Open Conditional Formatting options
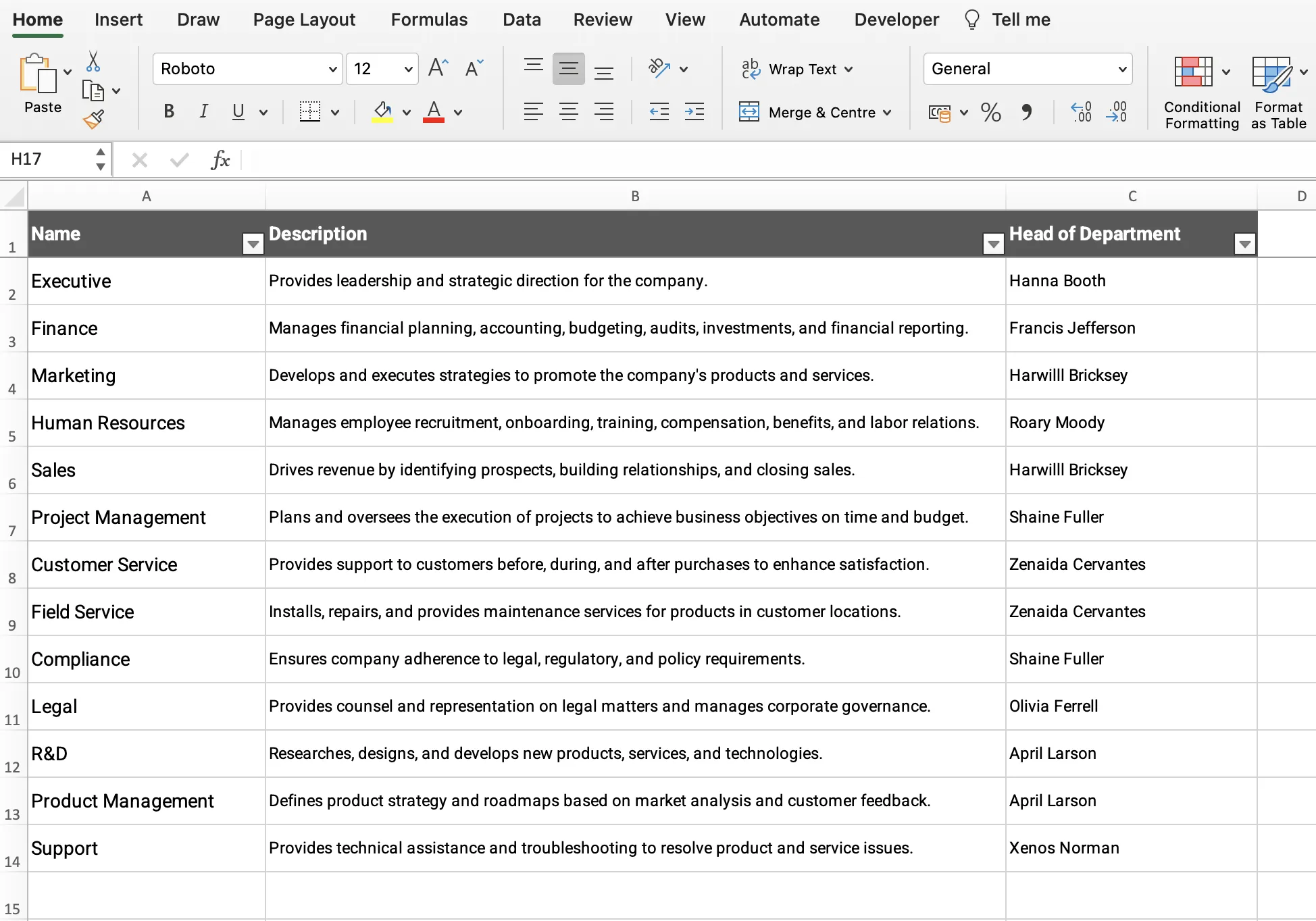1316x921 pixels. (1201, 91)
